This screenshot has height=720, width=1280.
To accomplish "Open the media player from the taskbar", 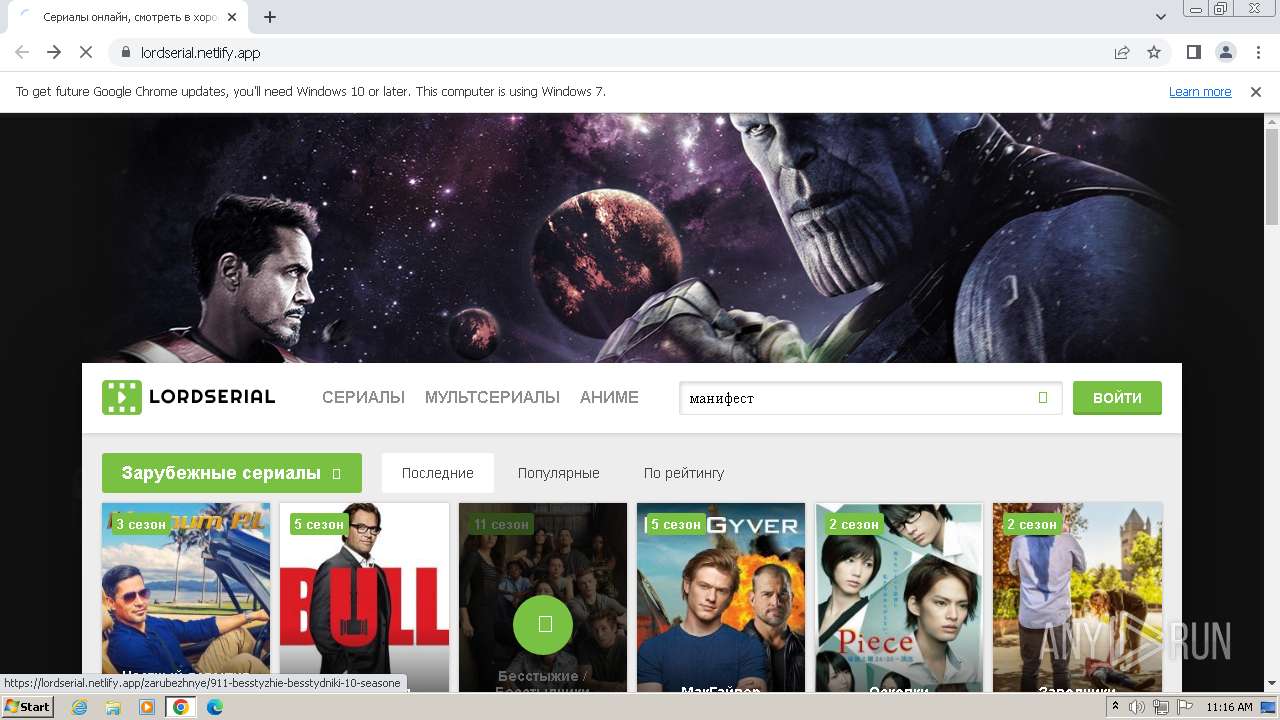I will pos(147,707).
